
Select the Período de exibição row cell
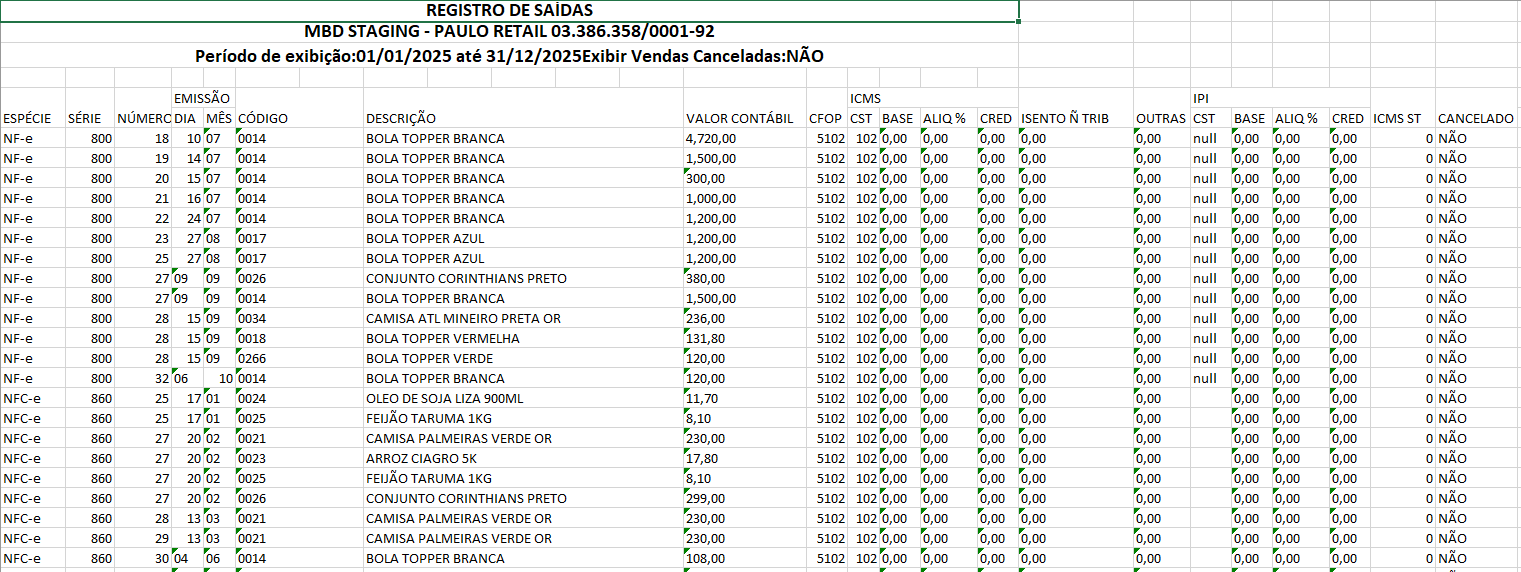(509, 56)
